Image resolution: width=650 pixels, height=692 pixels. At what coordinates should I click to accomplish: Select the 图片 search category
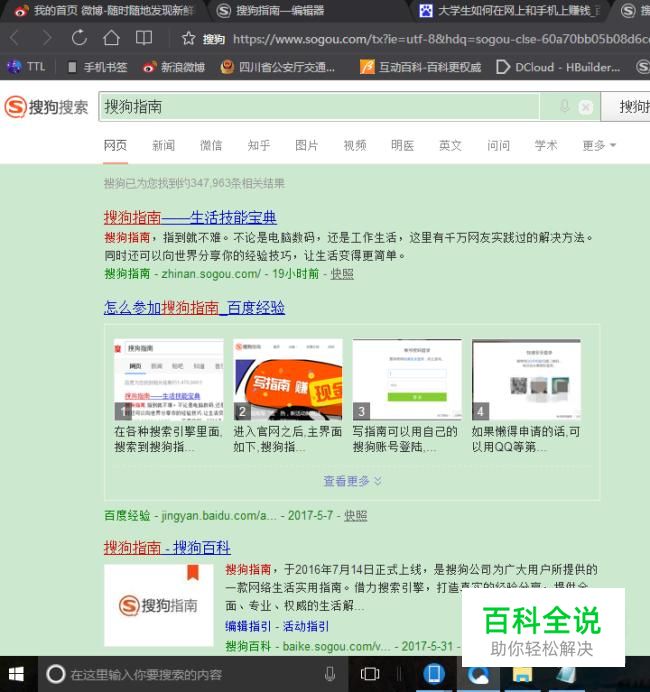click(x=307, y=145)
